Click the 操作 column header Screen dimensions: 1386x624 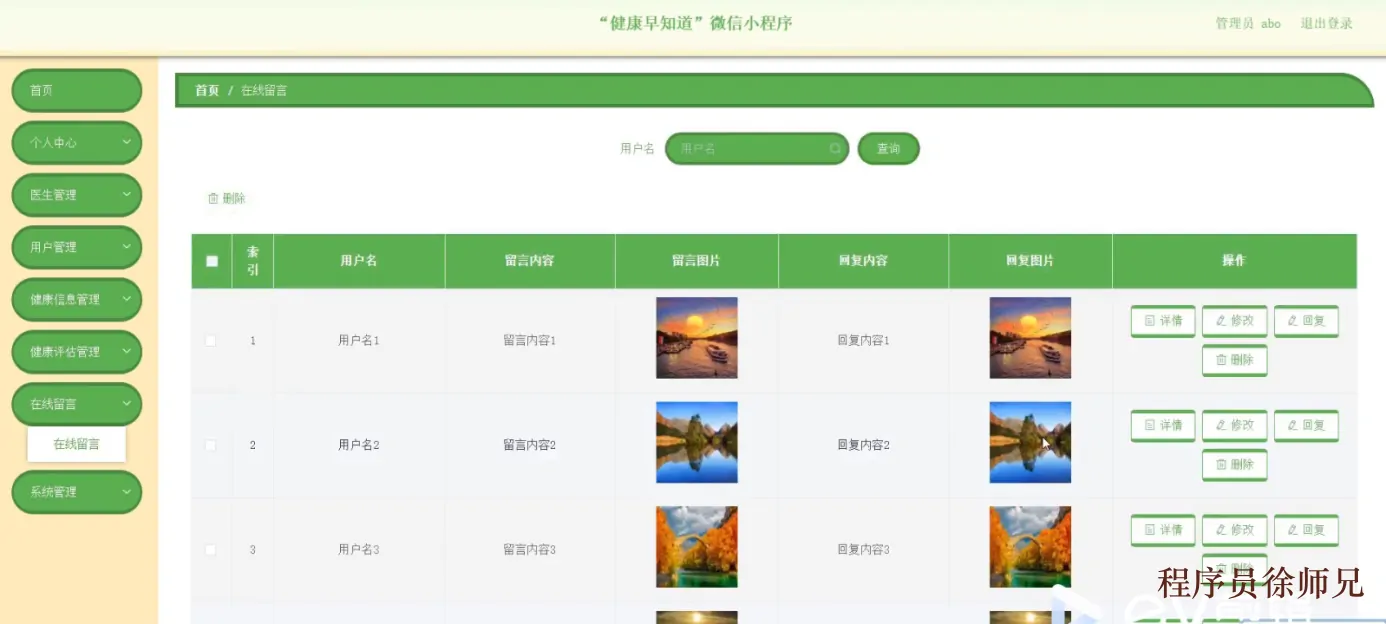1234,260
